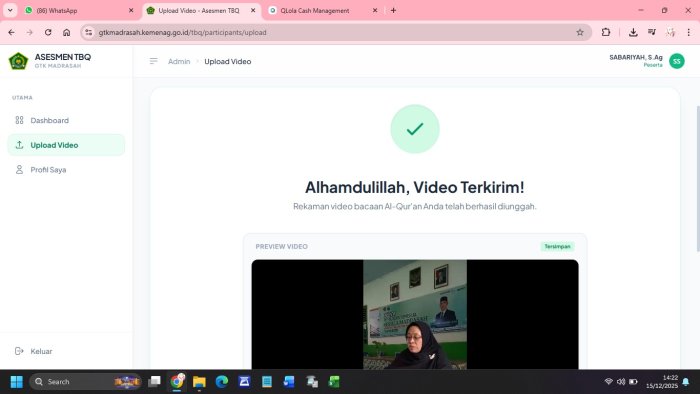
Task: Click the battery tray icon
Action: [x=633, y=382]
